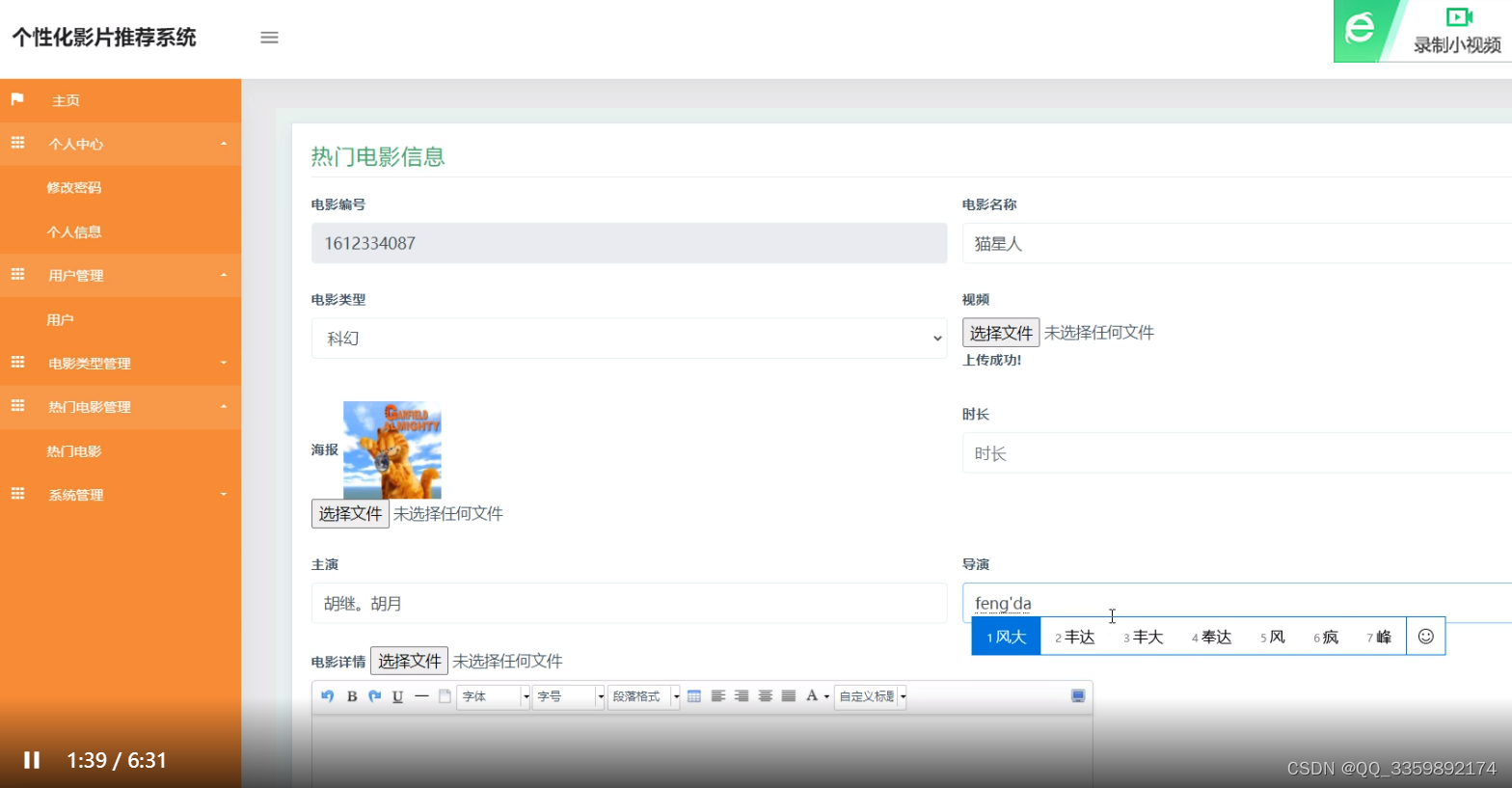Expand the 系统管理 sidebar section
The image size is (1512, 788).
pyautogui.click(x=121, y=495)
